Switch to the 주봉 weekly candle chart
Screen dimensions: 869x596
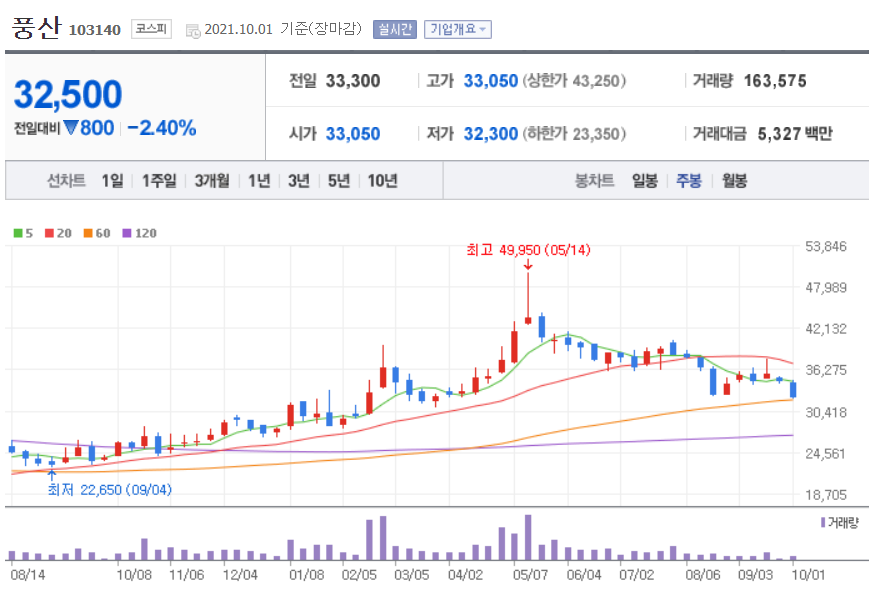[689, 181]
